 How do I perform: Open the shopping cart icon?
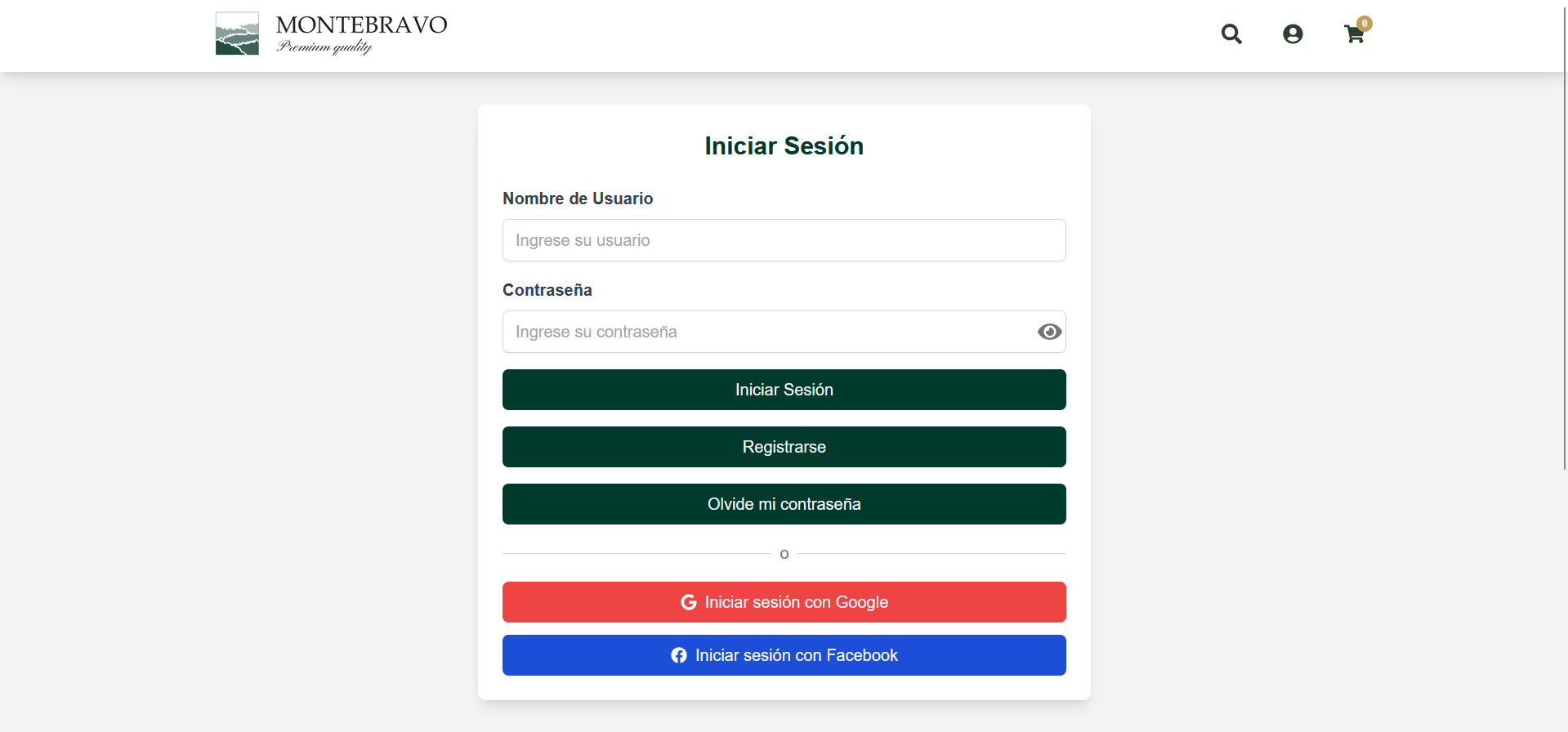pos(1353,35)
